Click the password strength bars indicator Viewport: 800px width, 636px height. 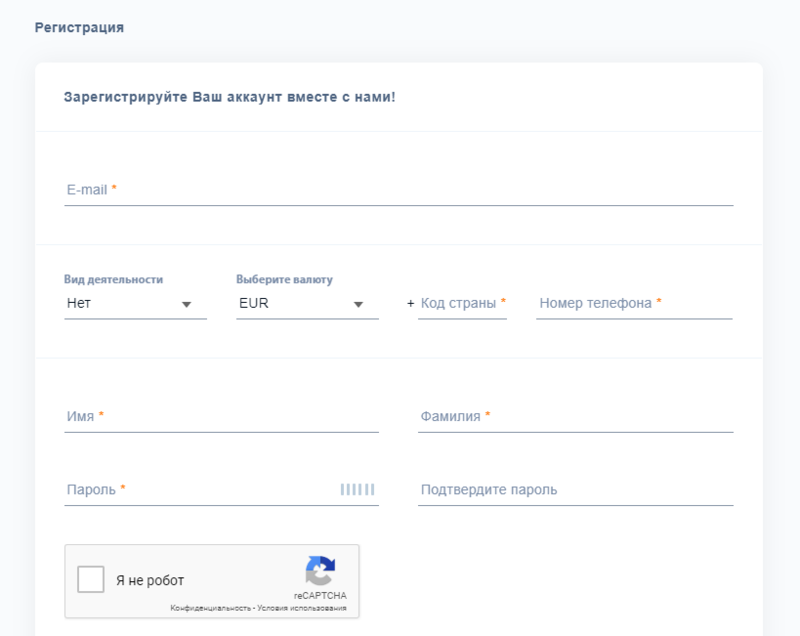tap(357, 489)
